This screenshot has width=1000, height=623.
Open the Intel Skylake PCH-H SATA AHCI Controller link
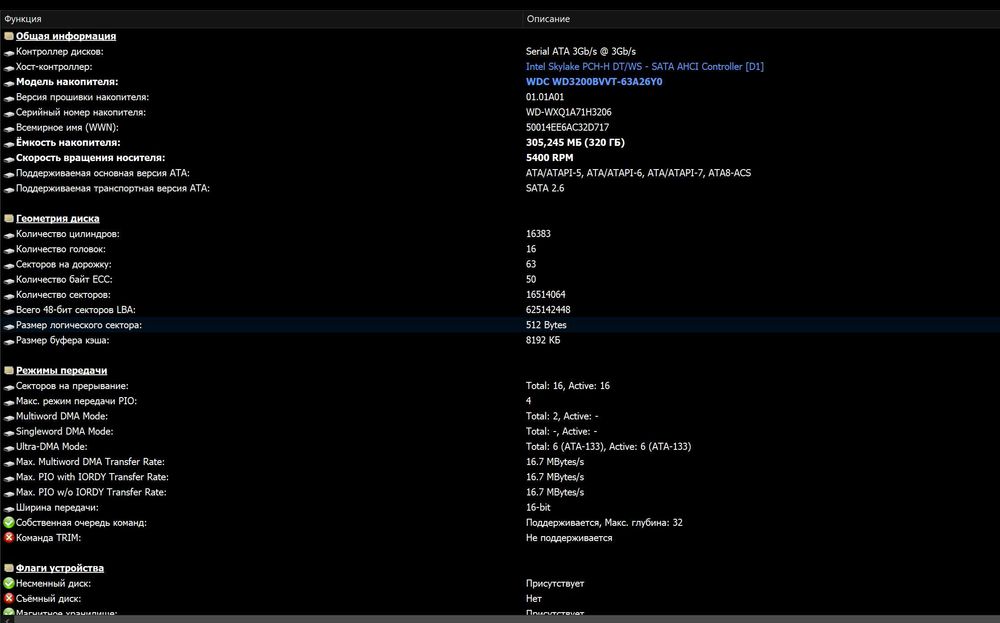tap(644, 66)
